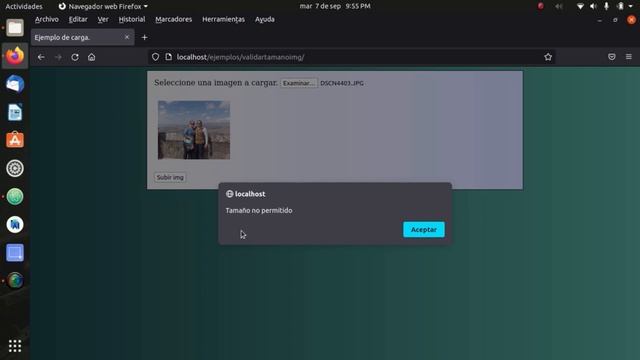The width and height of the screenshot is (640, 360).
Task: Click the shield tracking protection icon
Action: (x=156, y=57)
